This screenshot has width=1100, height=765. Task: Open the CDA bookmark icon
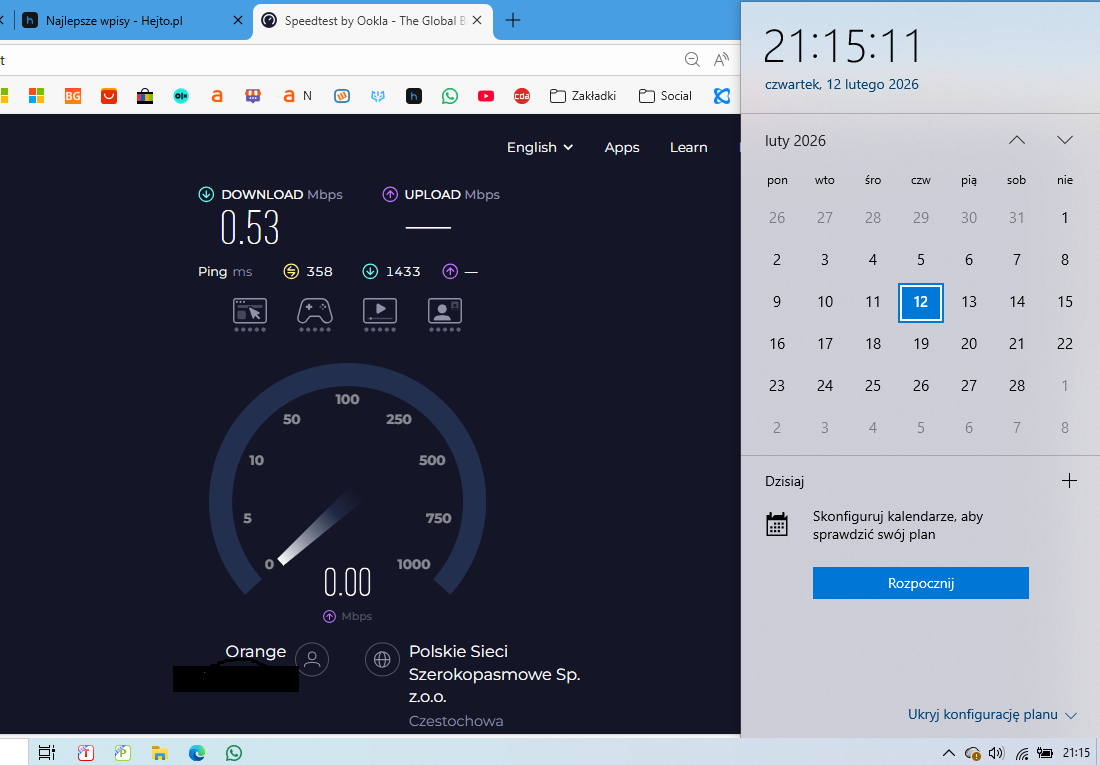(x=521, y=96)
